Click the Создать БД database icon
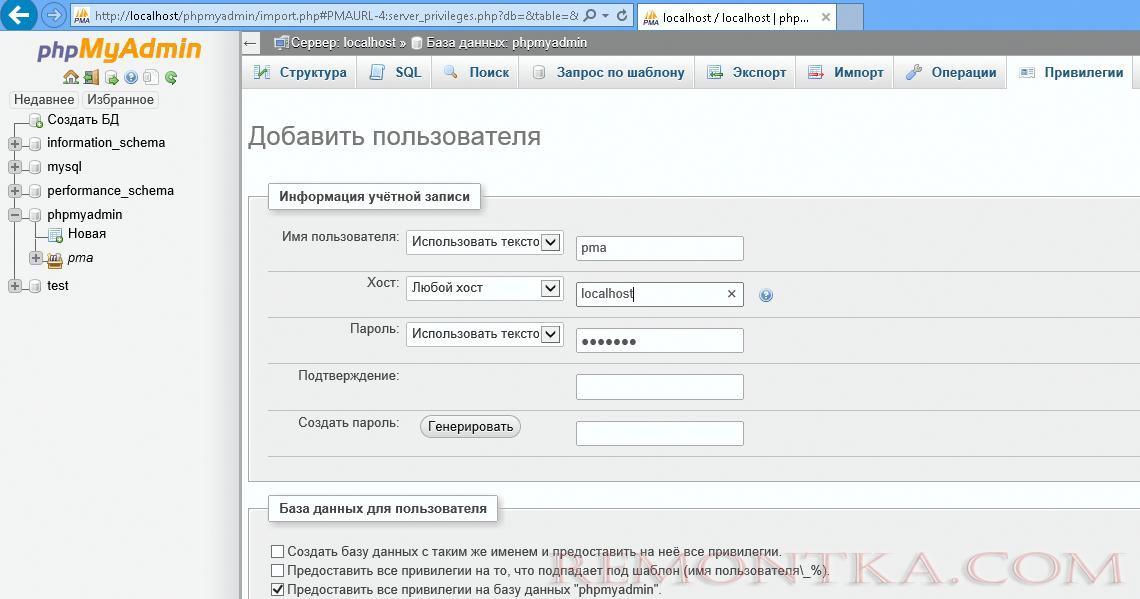The height and width of the screenshot is (599, 1140). coord(36,120)
